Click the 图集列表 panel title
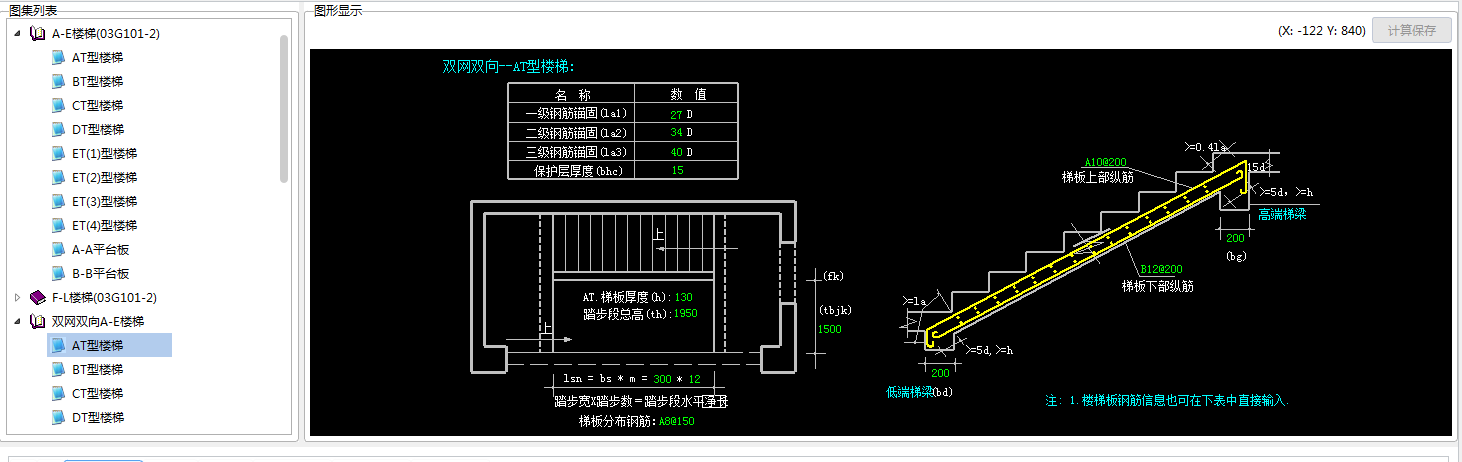This screenshot has width=1462, height=462. click(33, 10)
